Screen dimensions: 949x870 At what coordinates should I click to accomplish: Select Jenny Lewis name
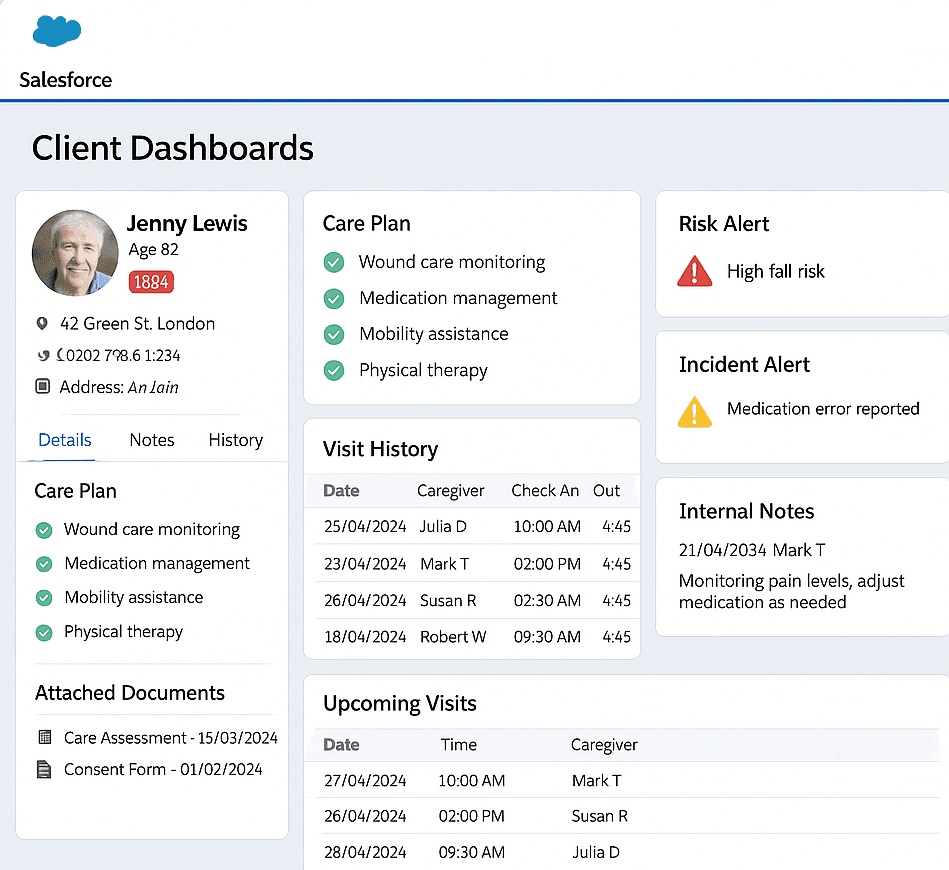187,223
